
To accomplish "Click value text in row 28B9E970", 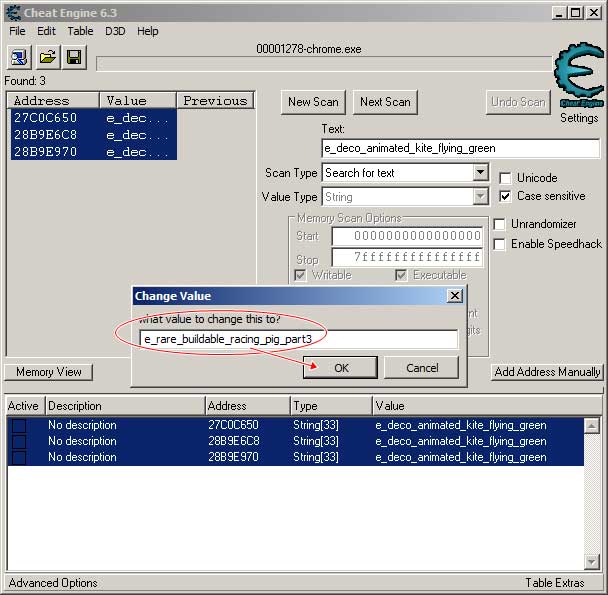I will pyautogui.click(x=461, y=457).
